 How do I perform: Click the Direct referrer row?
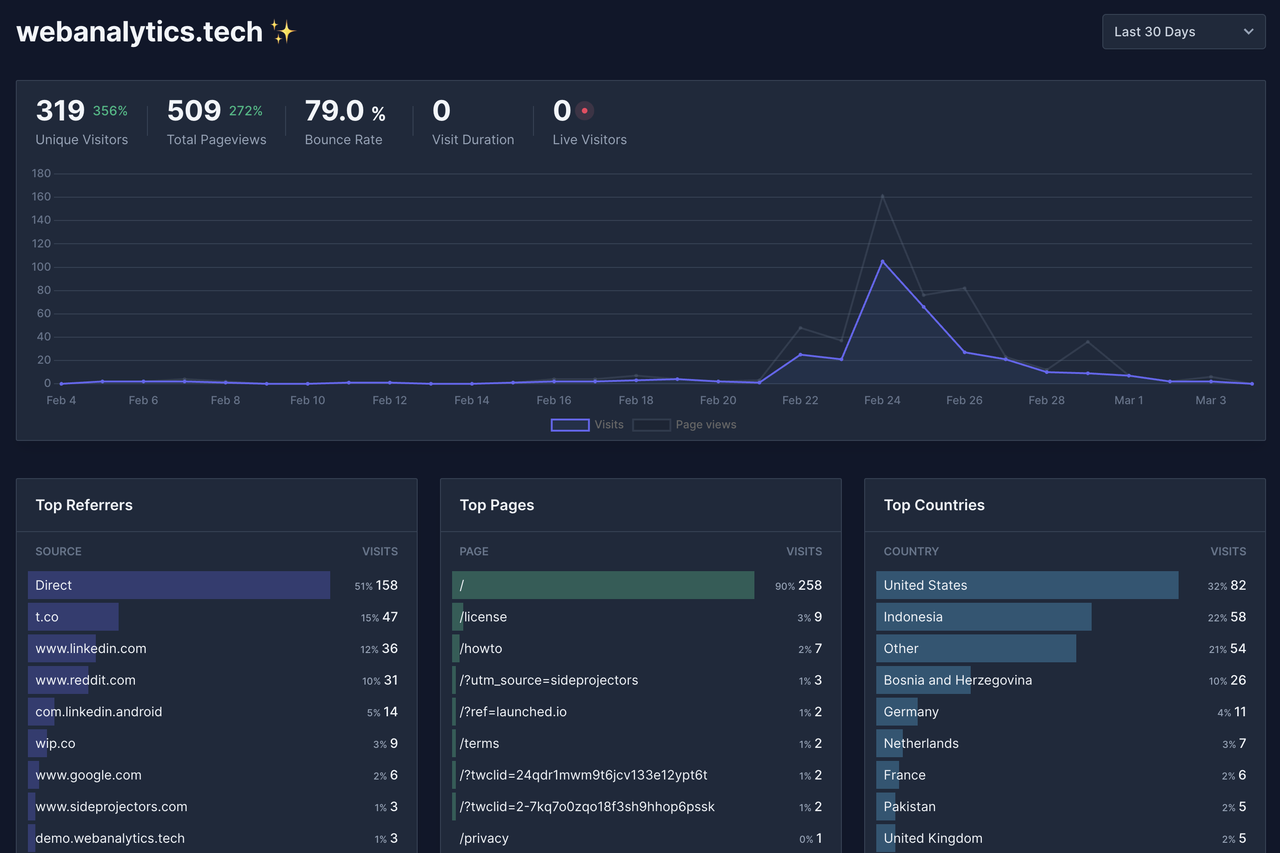[x=179, y=585]
